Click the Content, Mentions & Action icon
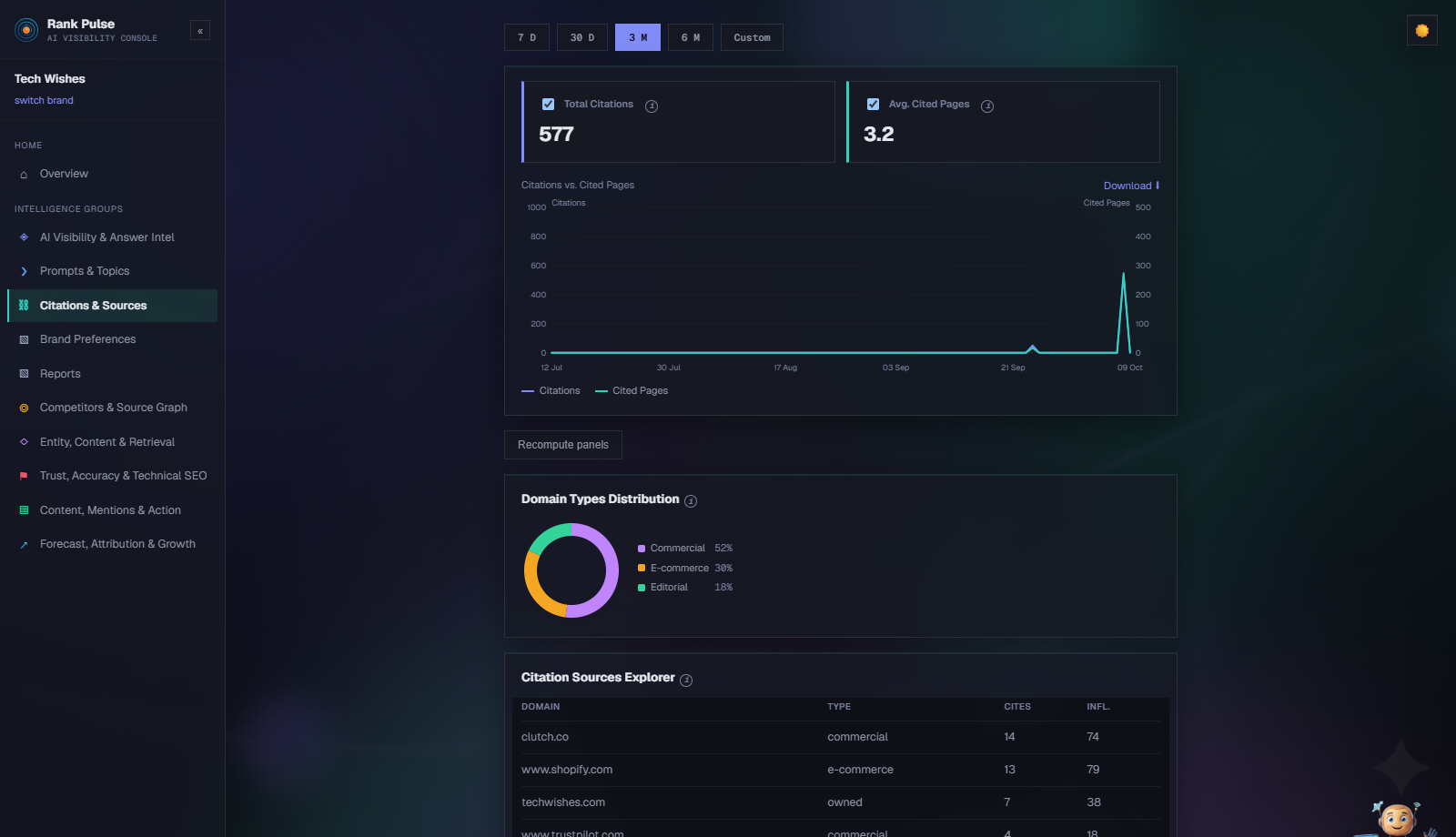Image resolution: width=1456 pixels, height=837 pixels. point(24,510)
